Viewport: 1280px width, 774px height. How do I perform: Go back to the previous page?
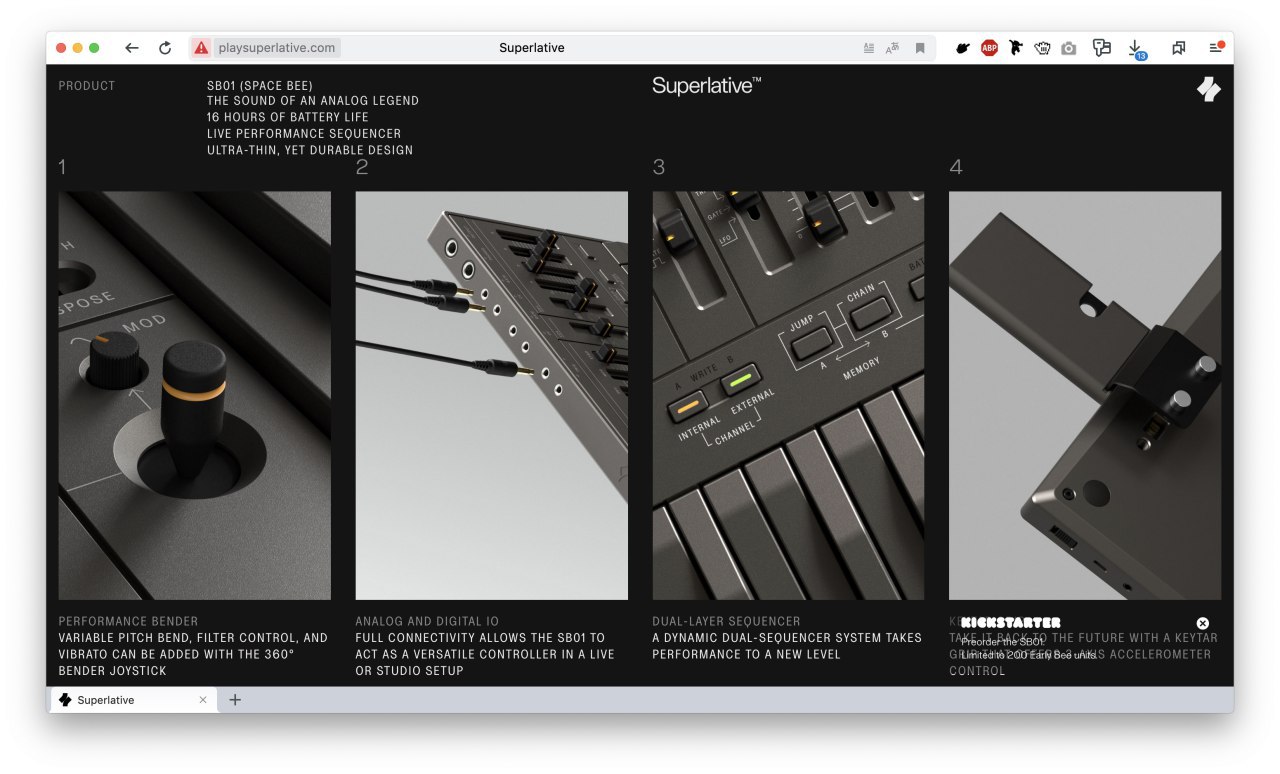132,48
